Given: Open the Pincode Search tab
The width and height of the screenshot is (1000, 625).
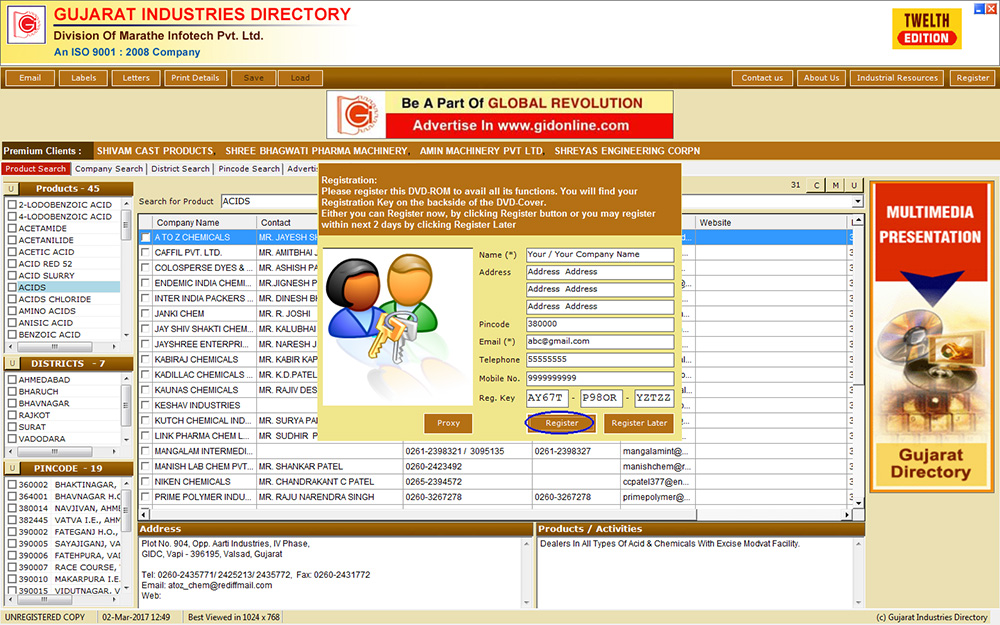Looking at the screenshot, I should pyautogui.click(x=249, y=169).
